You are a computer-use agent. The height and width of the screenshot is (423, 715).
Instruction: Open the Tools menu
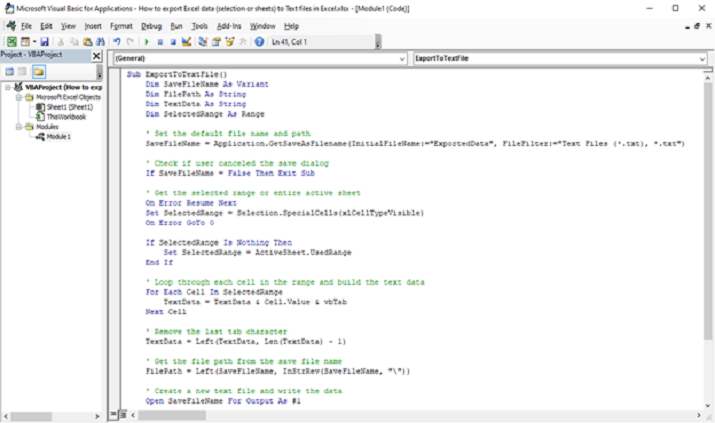[x=199, y=26]
